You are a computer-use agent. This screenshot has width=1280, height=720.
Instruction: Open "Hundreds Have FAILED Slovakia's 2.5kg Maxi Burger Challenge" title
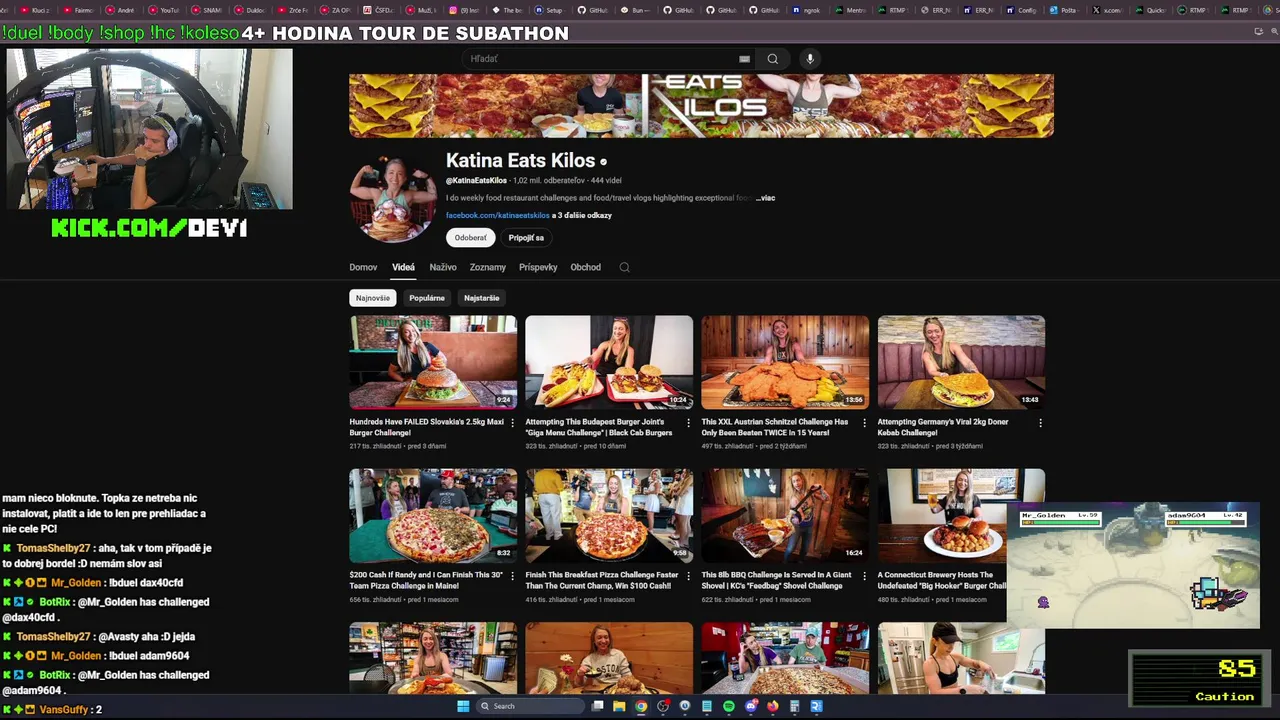coord(427,427)
